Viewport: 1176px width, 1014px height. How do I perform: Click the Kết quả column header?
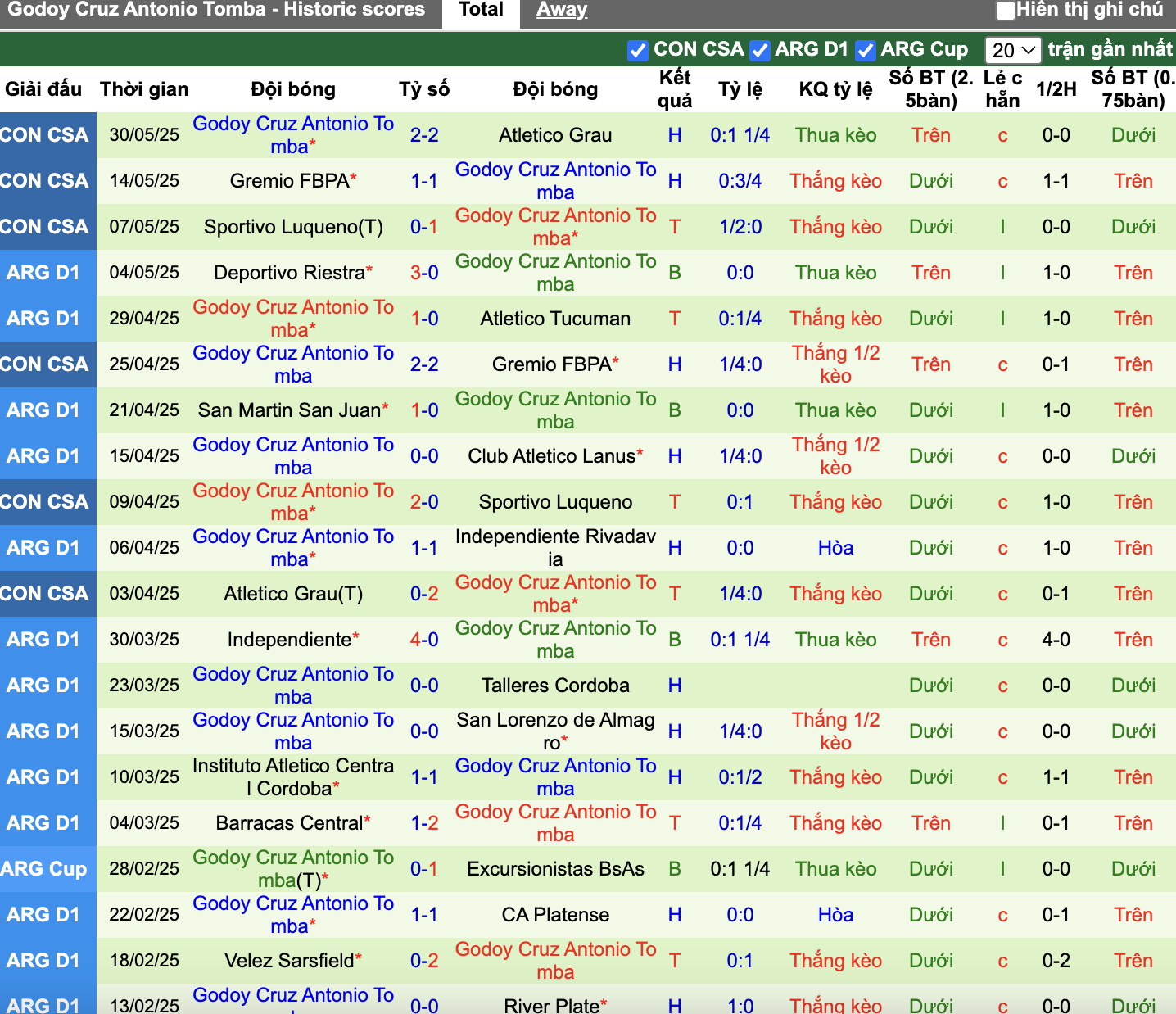click(x=675, y=89)
